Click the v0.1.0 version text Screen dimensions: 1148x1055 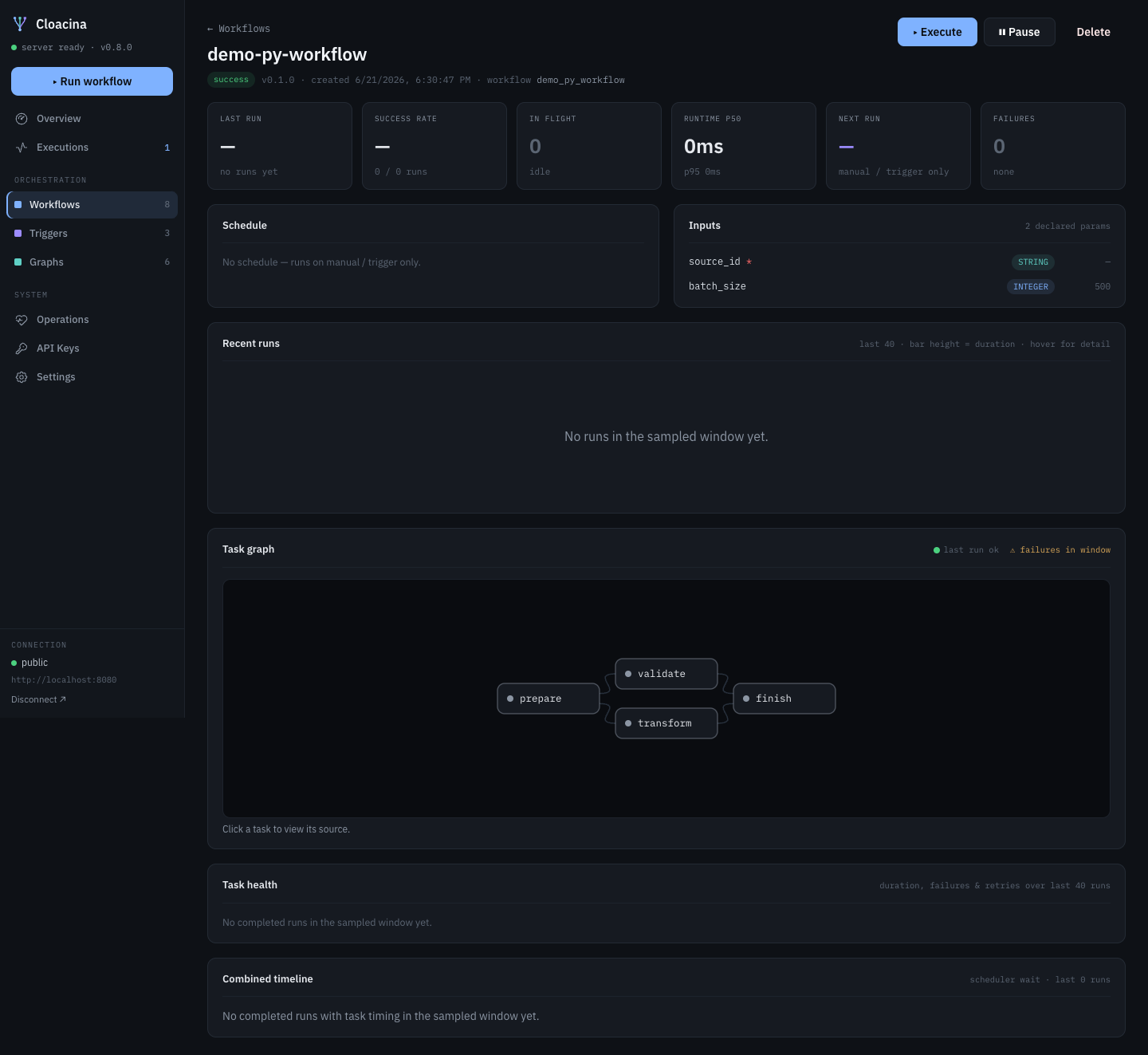(278, 81)
